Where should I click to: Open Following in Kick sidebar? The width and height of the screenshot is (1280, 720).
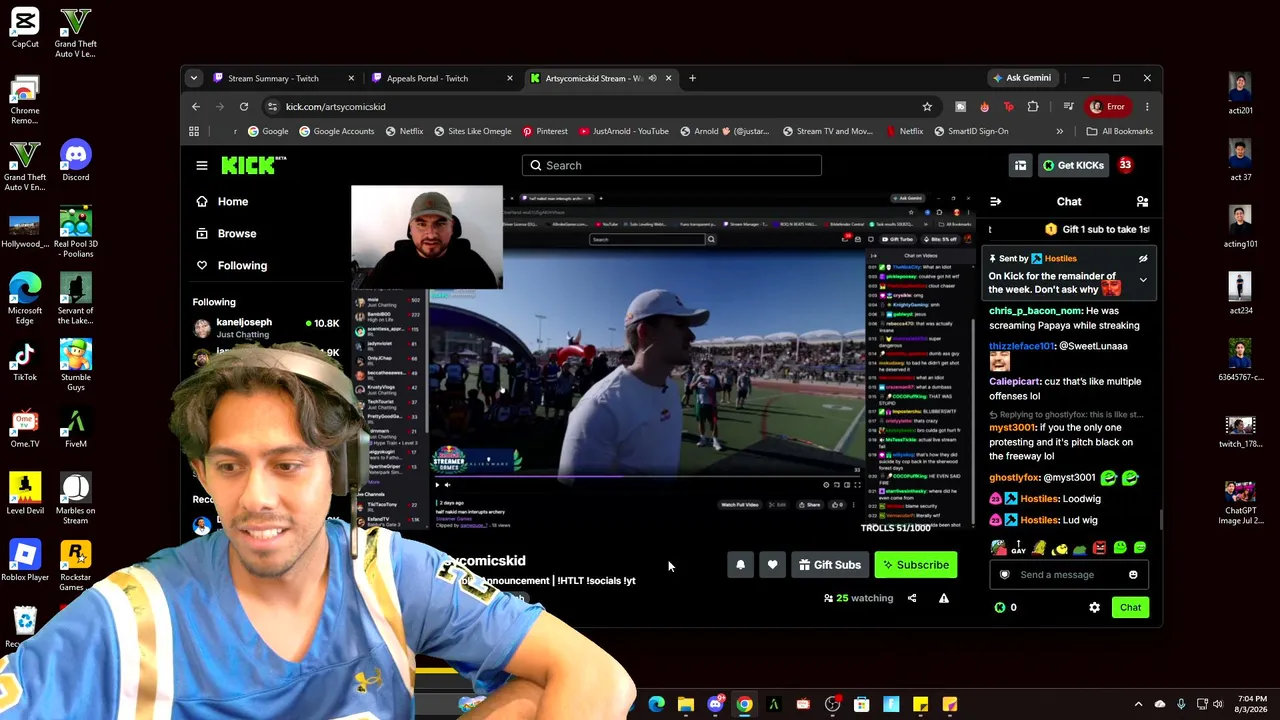231,266
